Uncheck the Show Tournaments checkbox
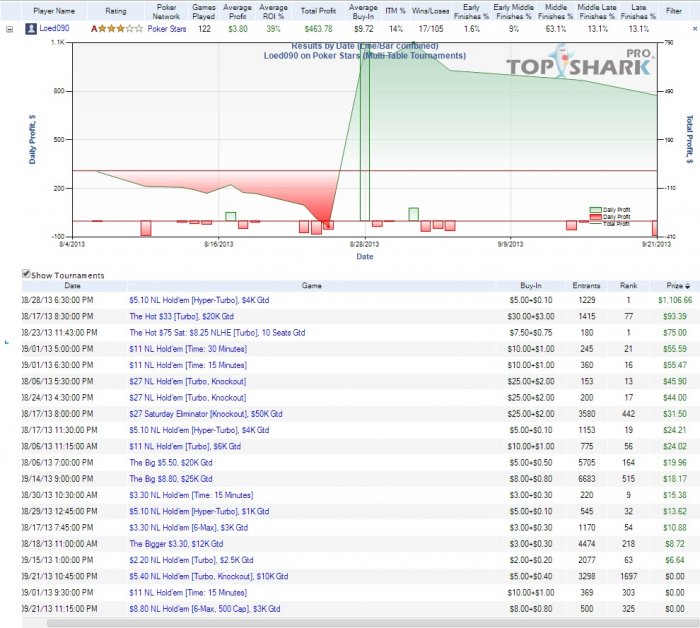 pyautogui.click(x=26, y=274)
